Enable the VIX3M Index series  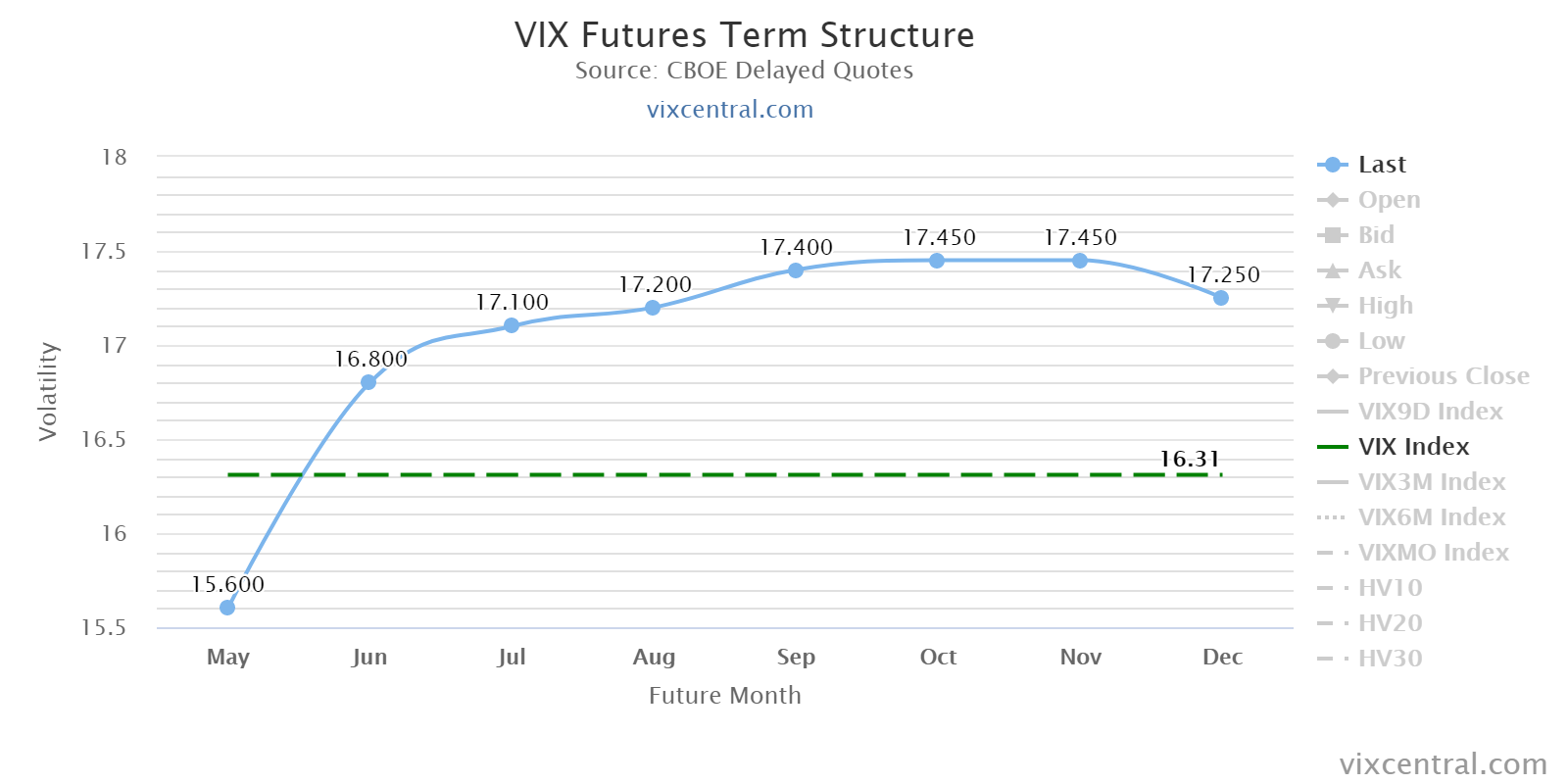click(1431, 482)
